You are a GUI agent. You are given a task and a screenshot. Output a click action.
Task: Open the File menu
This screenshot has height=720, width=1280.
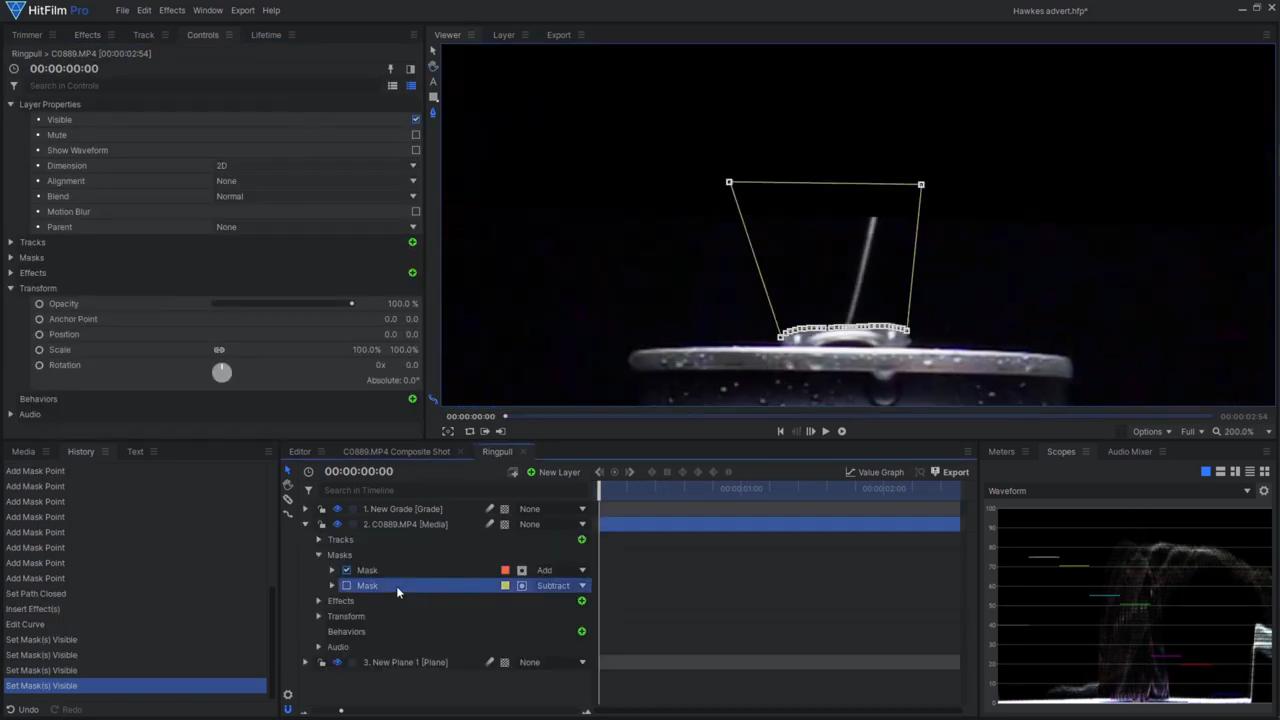(122, 10)
